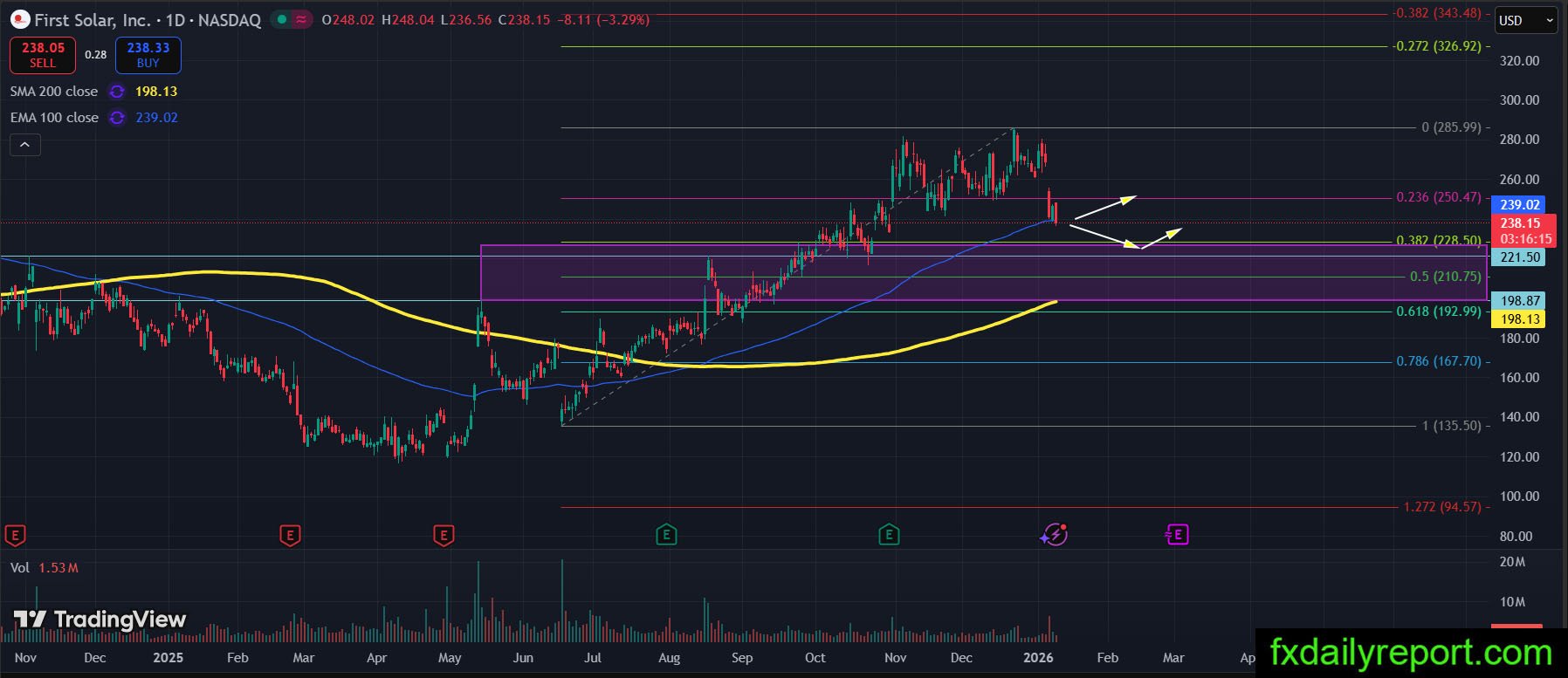
Task: Click the 260.00 price axis tick
Action: tap(1519, 180)
